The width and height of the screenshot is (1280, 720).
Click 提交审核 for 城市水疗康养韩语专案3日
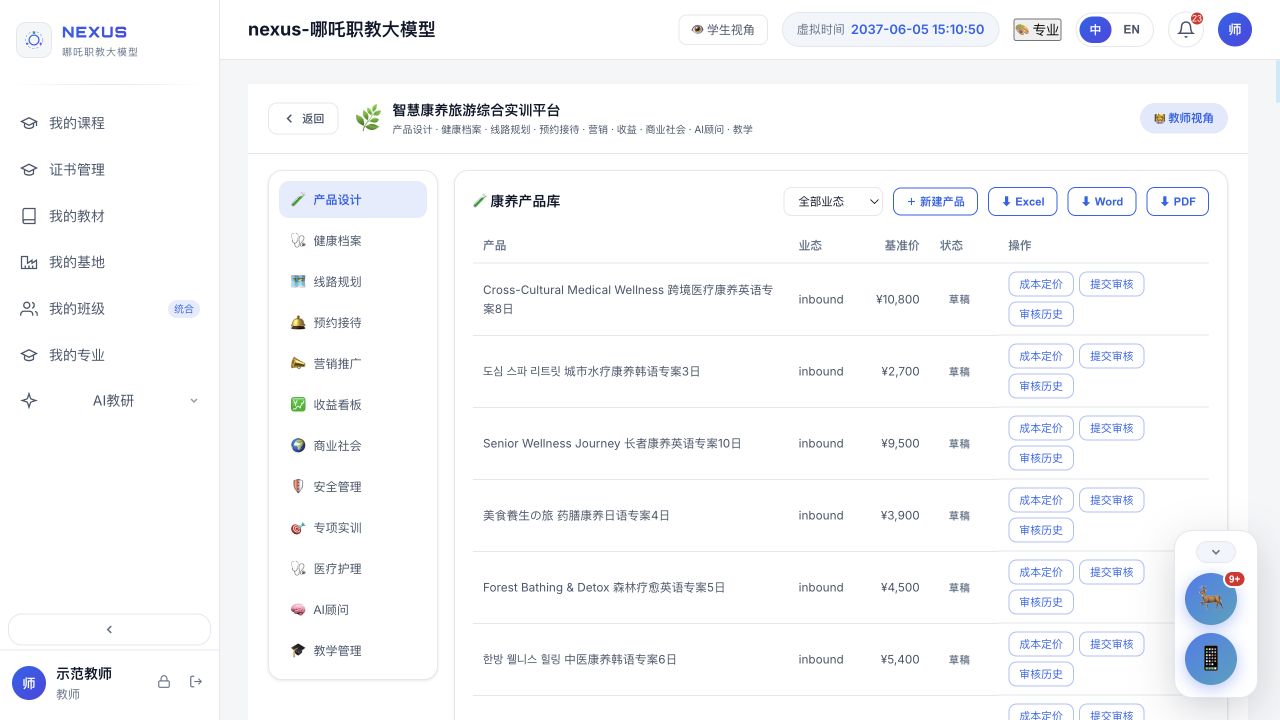(1112, 356)
